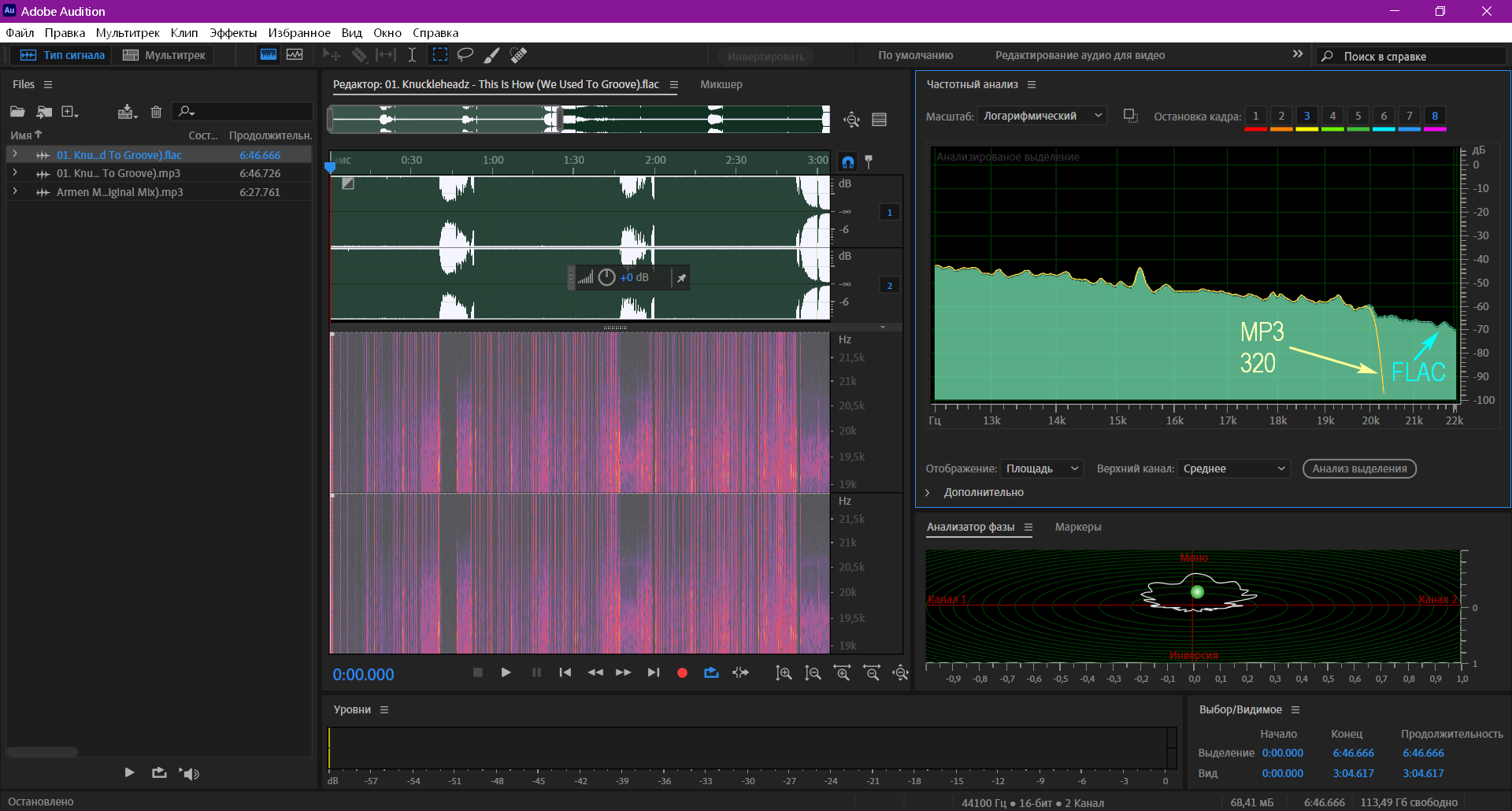Delete selected file with trash icon

click(156, 112)
